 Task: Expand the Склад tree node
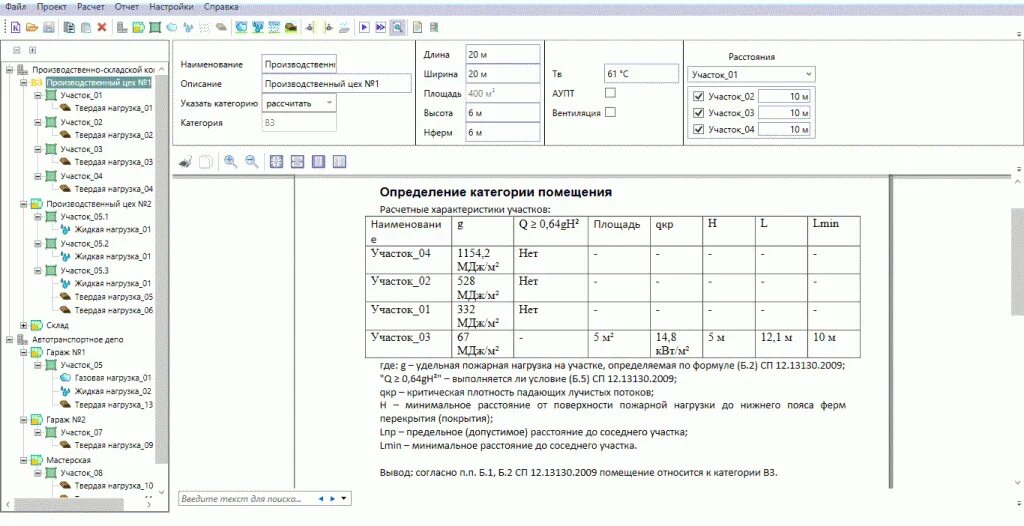point(24,325)
